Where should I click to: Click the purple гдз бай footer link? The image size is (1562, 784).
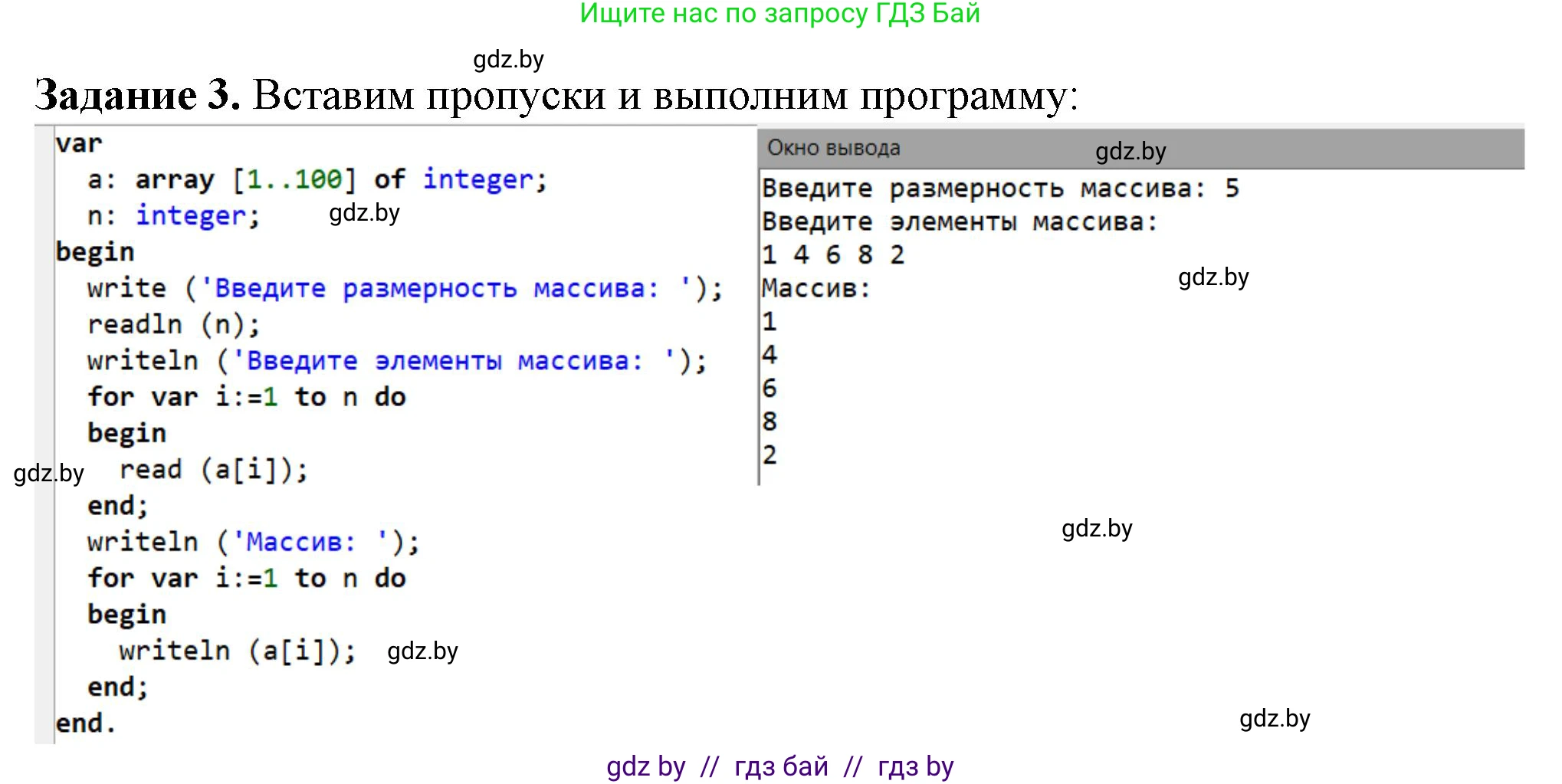coord(779,765)
